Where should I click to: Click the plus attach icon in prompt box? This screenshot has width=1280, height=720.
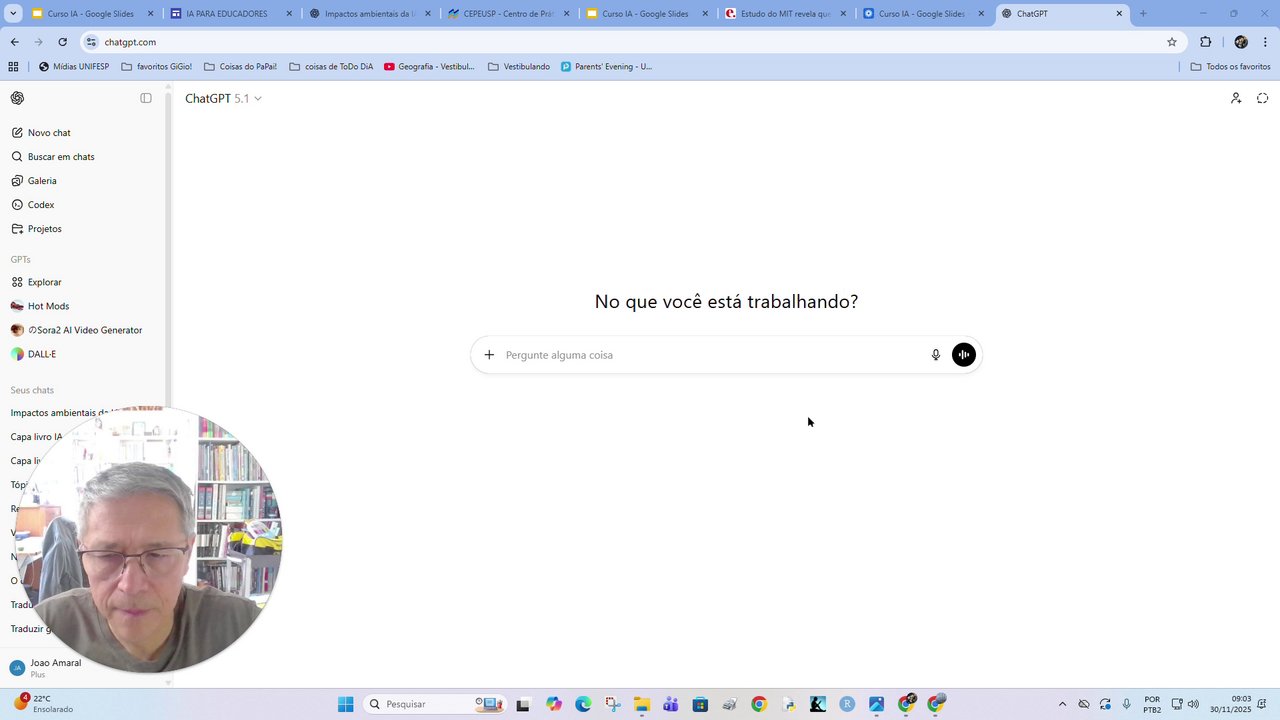click(489, 355)
